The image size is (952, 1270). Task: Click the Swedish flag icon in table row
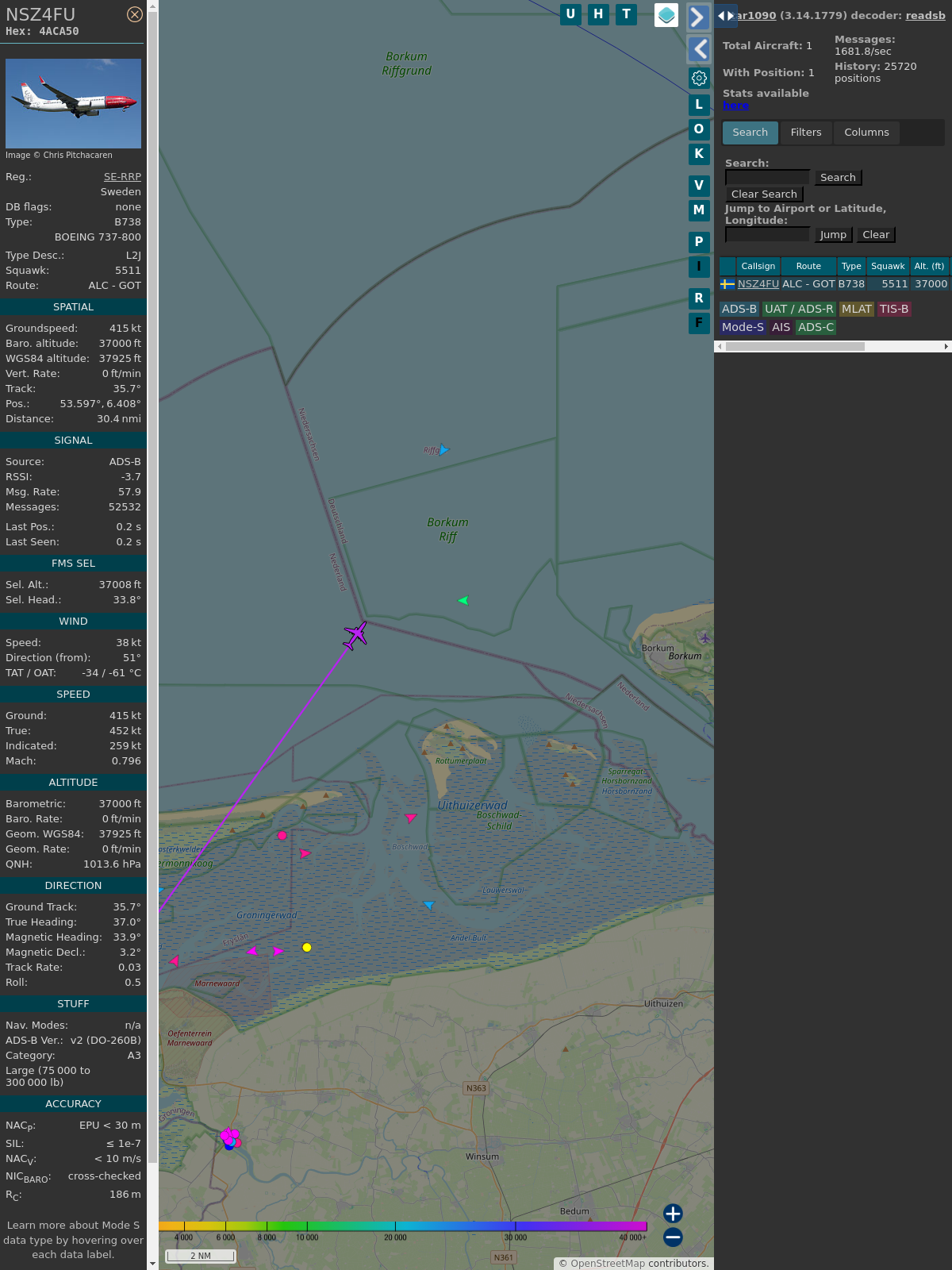(727, 284)
